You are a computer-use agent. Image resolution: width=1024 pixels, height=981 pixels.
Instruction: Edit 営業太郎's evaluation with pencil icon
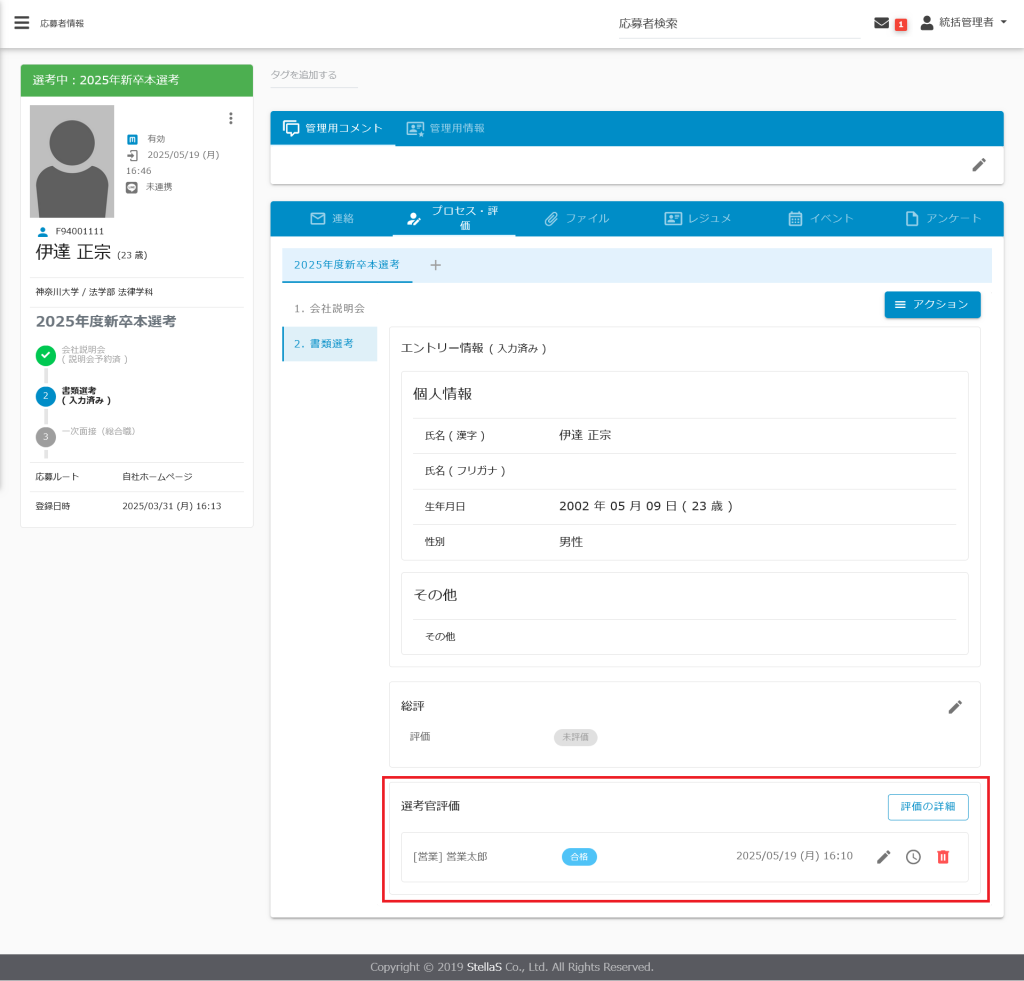884,857
